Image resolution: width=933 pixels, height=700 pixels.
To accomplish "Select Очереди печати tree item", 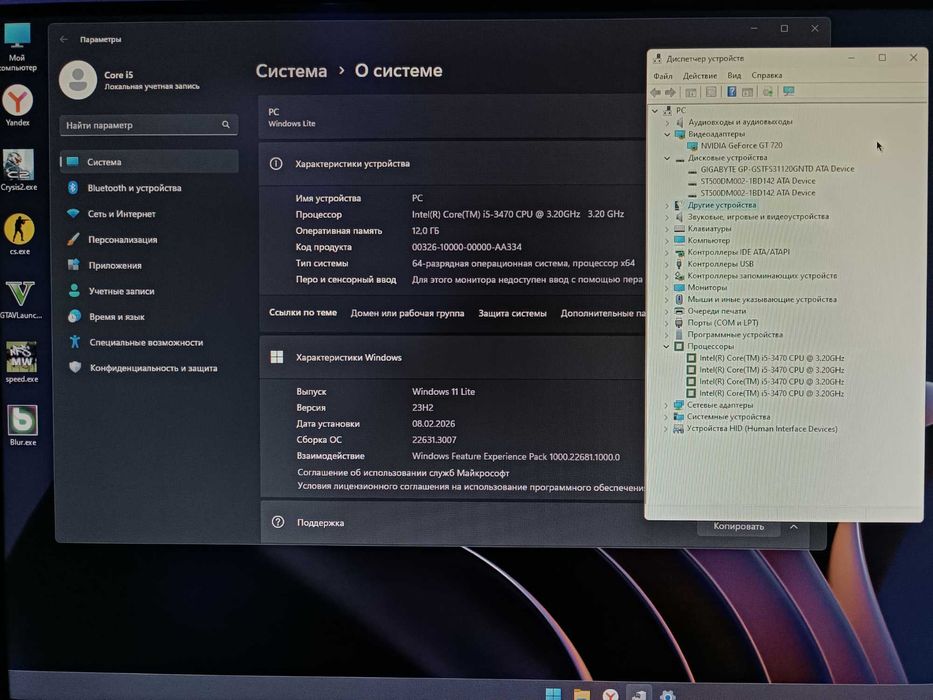I will coord(716,311).
